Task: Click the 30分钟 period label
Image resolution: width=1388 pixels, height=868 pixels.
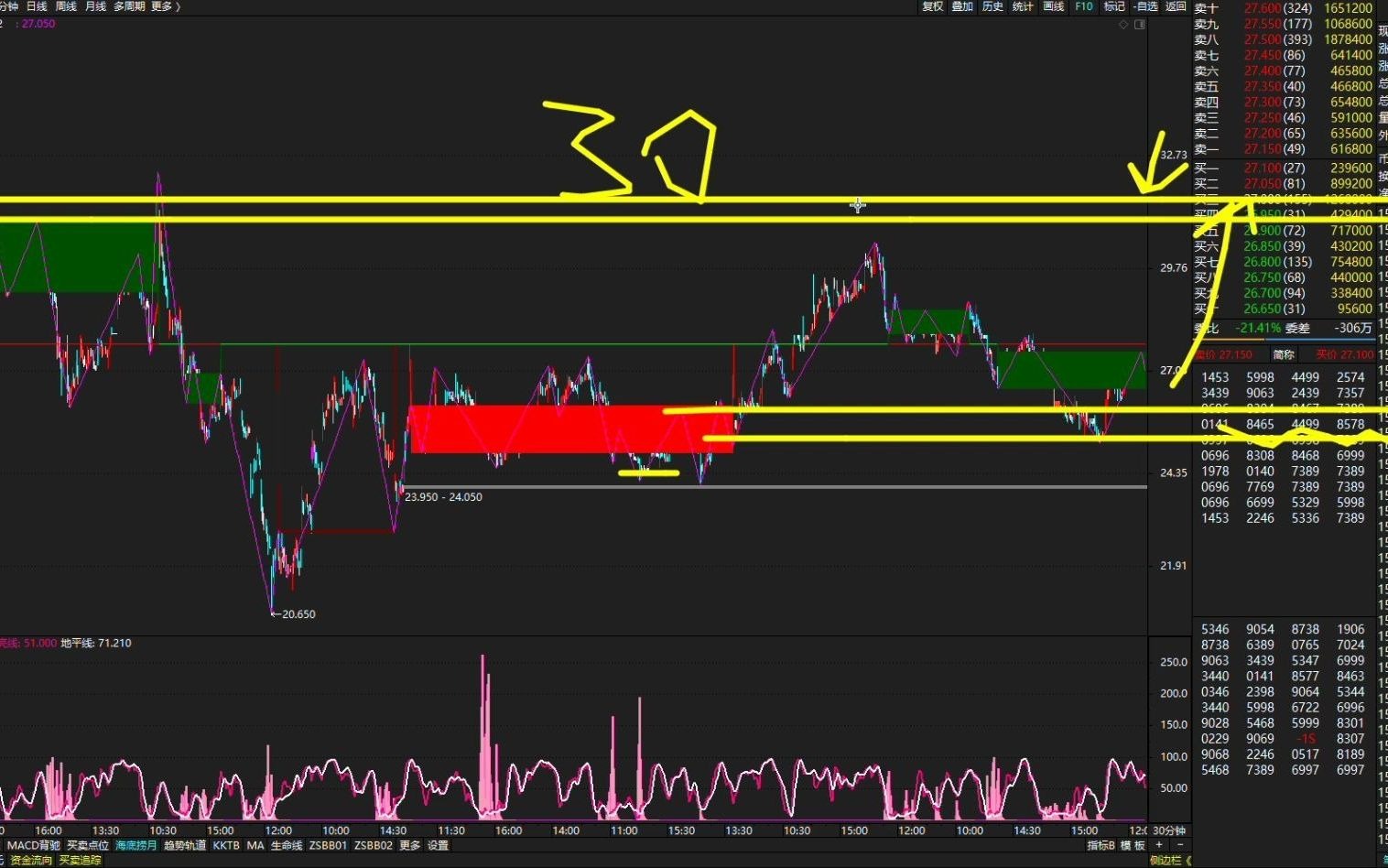Action: (x=1169, y=830)
